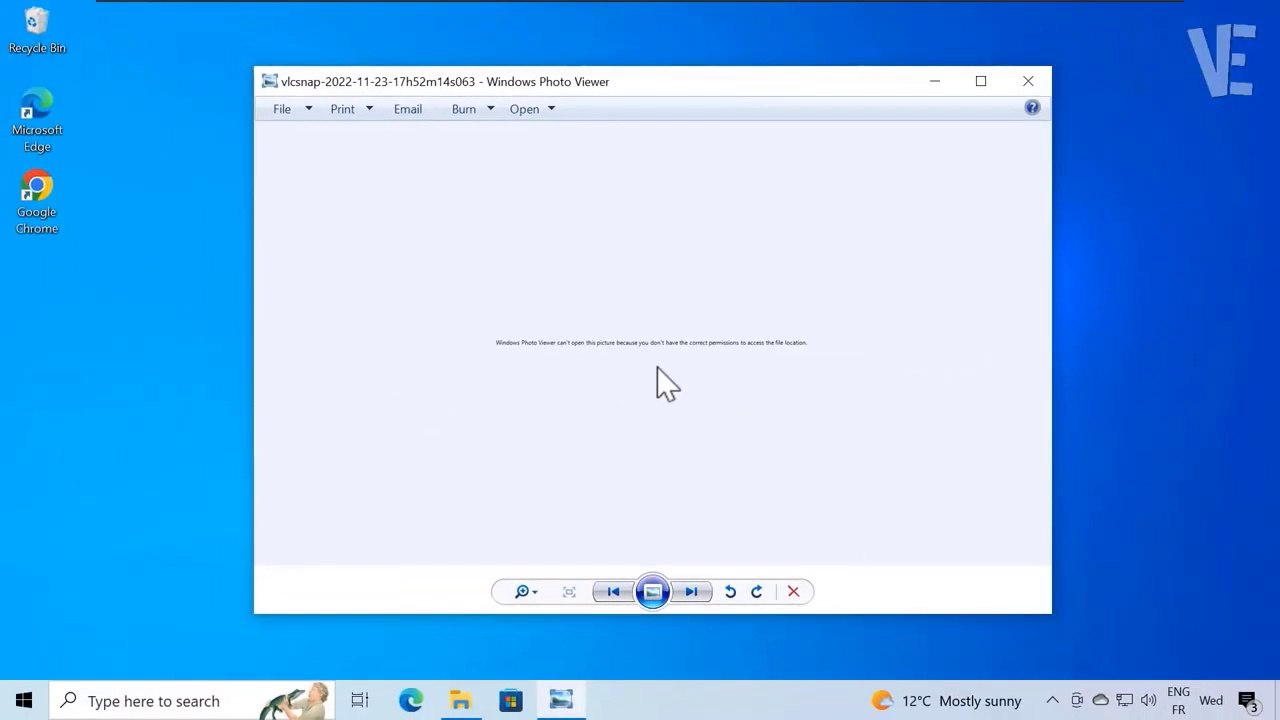Expand the Print dropdown arrow
The image size is (1280, 720).
click(369, 109)
